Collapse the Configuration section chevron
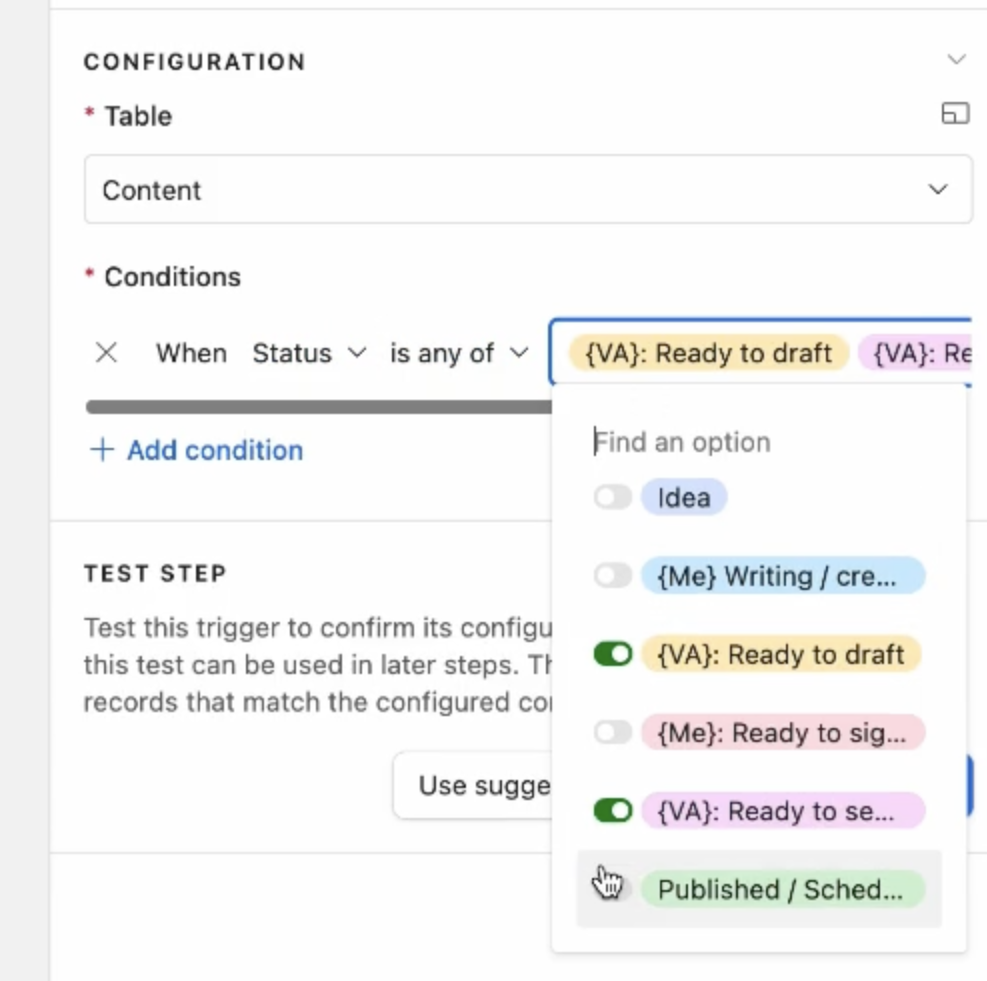The width and height of the screenshot is (987, 981). click(956, 60)
